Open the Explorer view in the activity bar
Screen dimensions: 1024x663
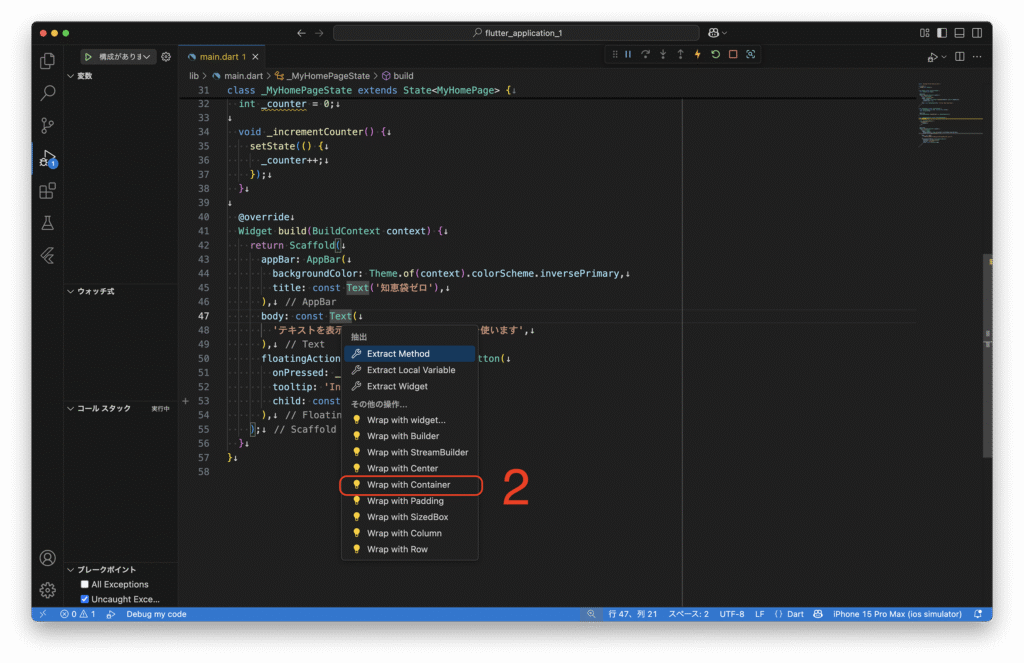tap(47, 61)
